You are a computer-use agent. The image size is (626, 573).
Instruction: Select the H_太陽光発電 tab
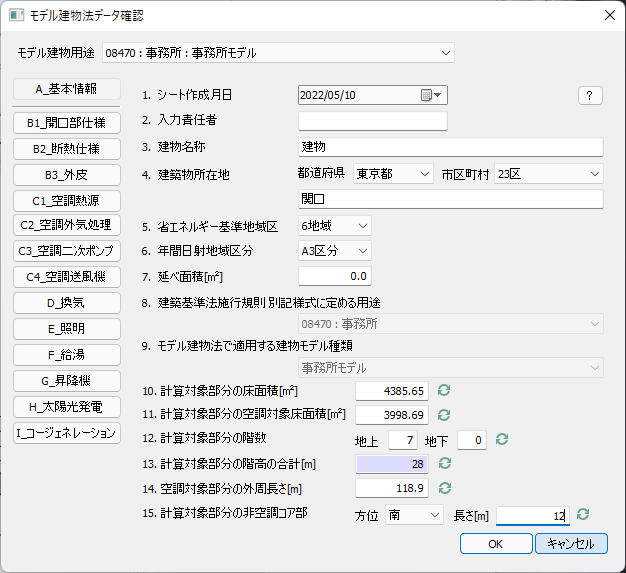[67, 406]
